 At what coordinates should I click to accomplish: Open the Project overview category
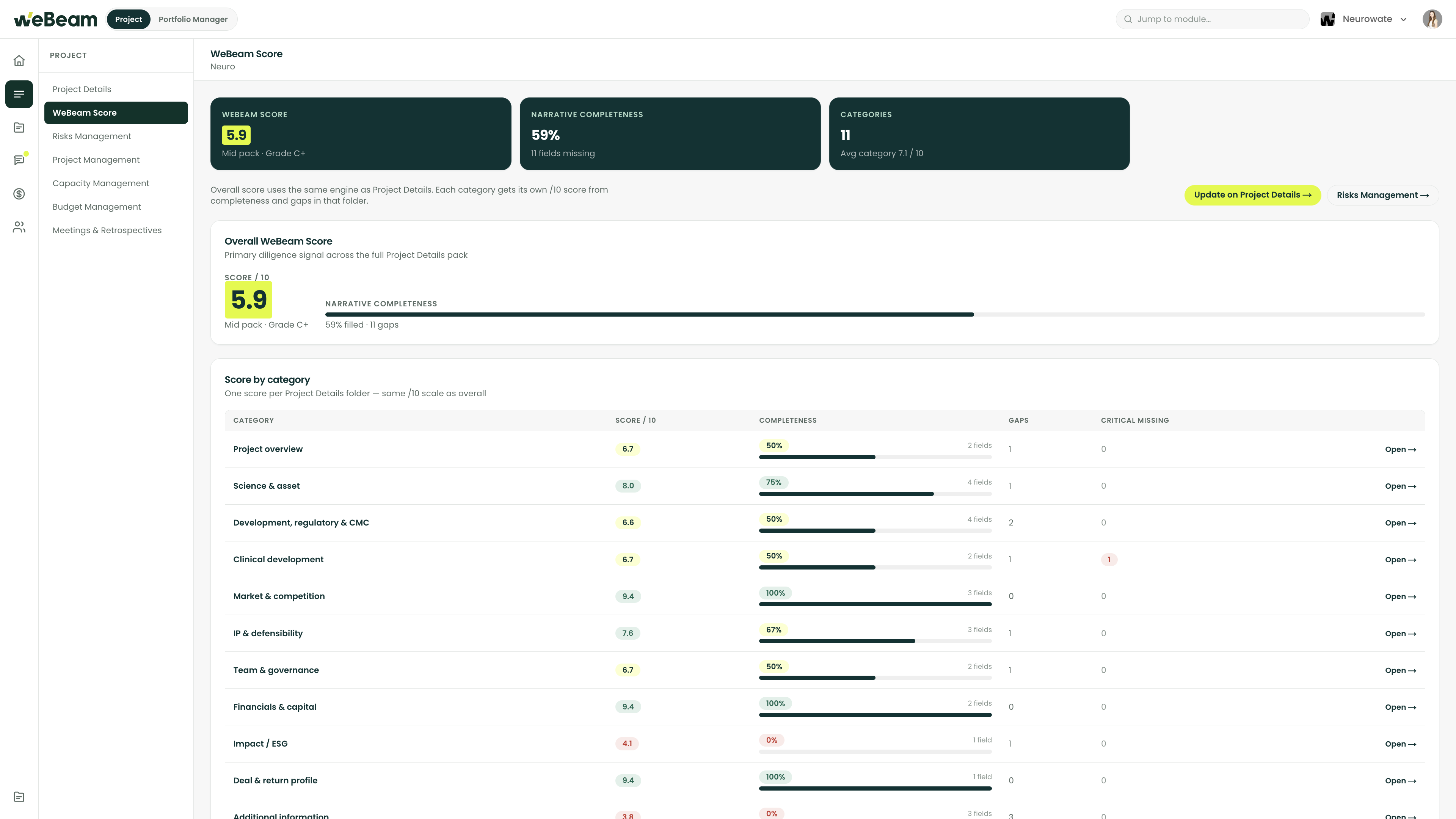(1401, 449)
